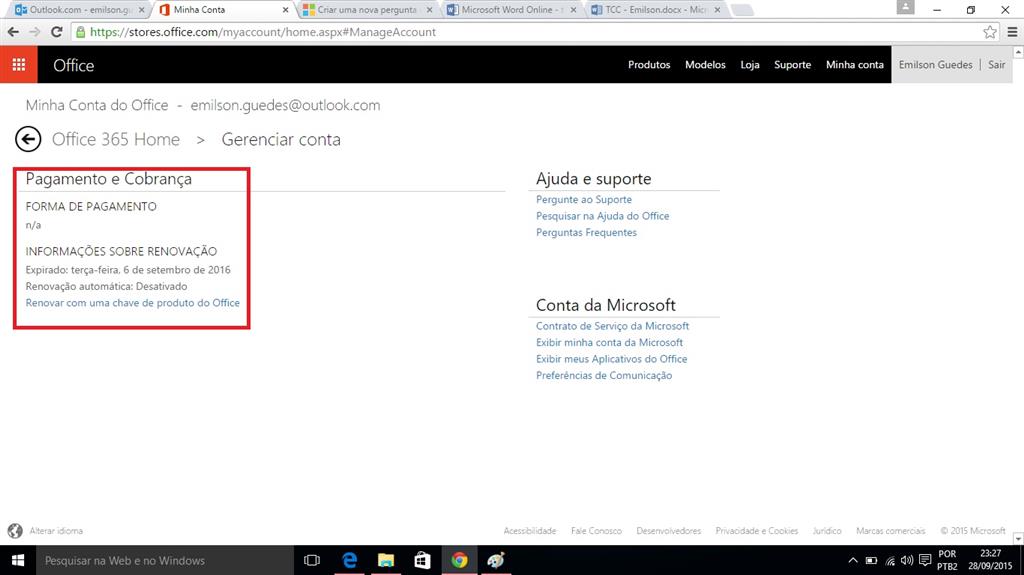Click the Chrome profile user icon
1024x575 pixels.
[x=905, y=7]
